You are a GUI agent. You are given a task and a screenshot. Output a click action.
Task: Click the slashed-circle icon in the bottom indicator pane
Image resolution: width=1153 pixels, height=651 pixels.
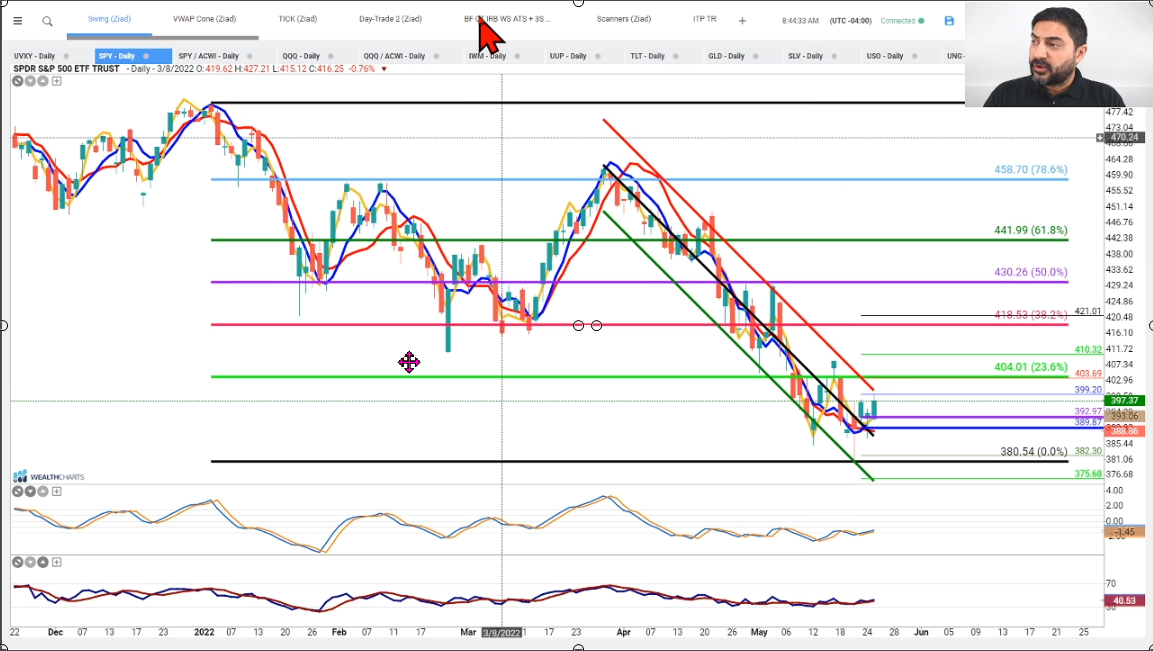tap(18, 562)
